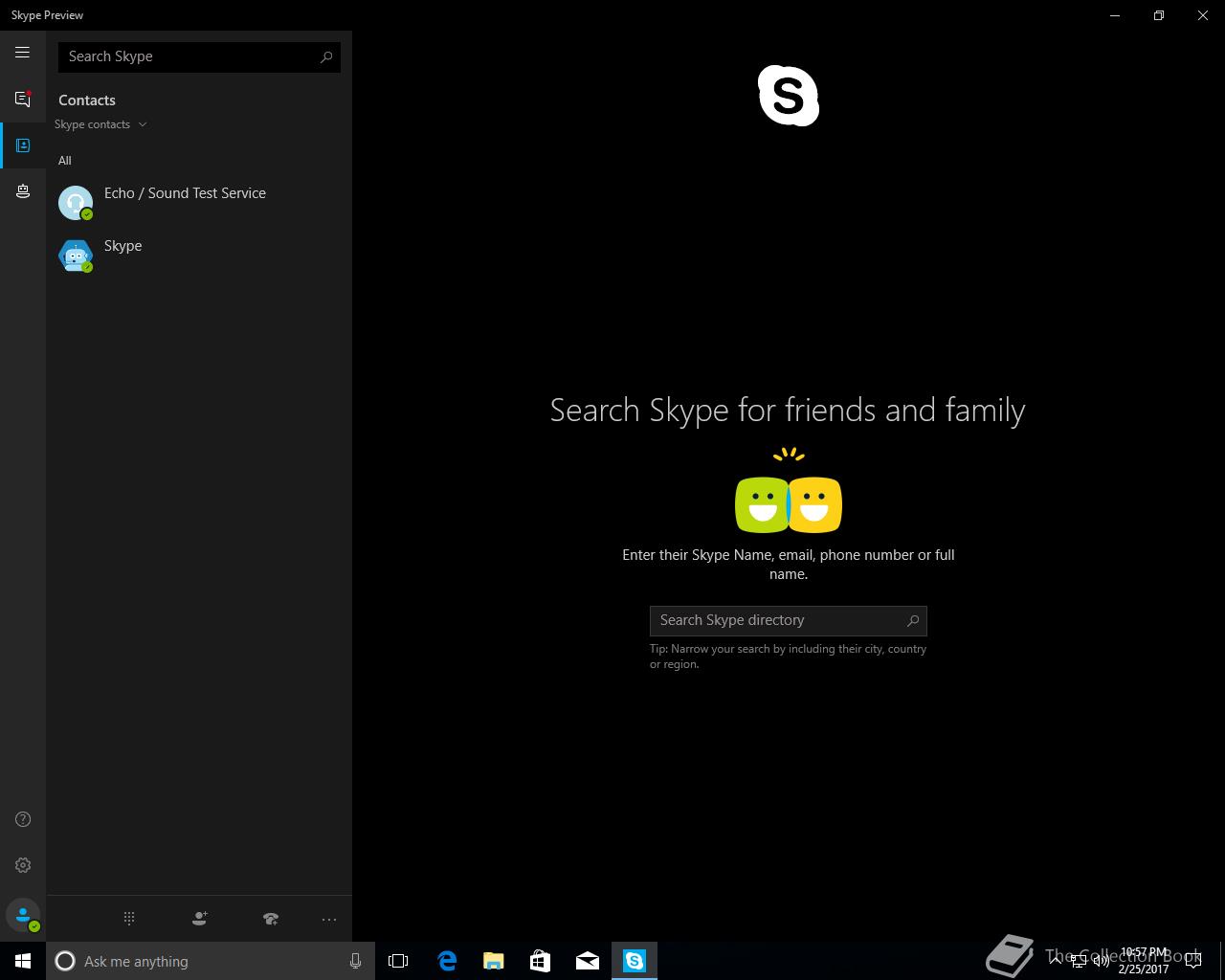Click the Search Skype field
Viewport: 1225px width, 980px height.
(189, 56)
